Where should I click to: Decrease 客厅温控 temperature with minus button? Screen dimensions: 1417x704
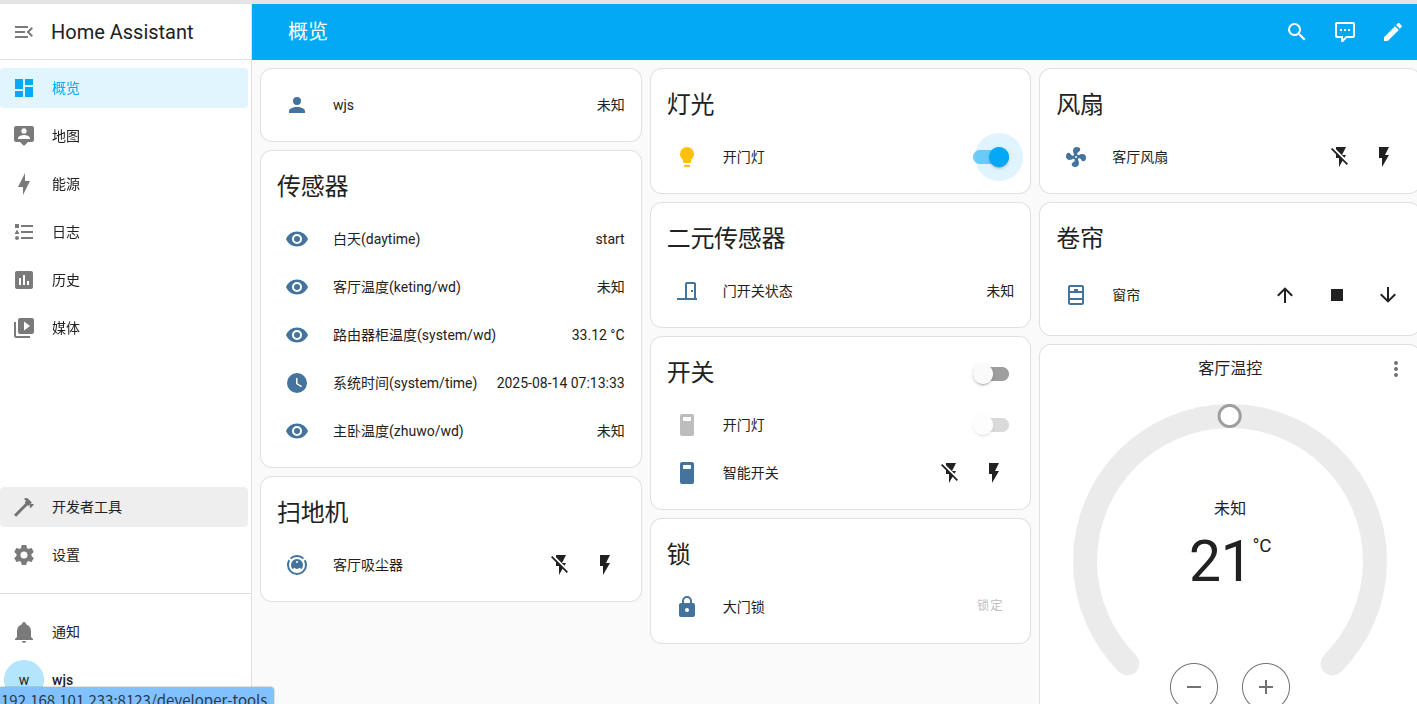(1194, 686)
